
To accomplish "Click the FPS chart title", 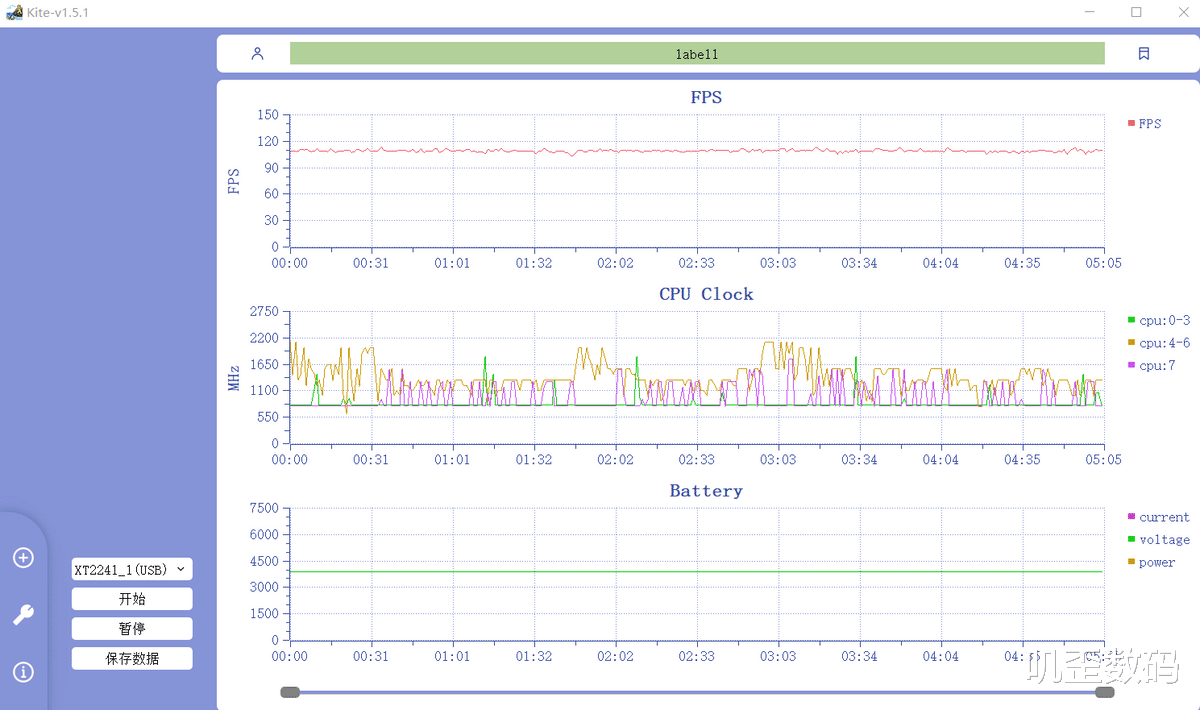I will click(x=706, y=97).
